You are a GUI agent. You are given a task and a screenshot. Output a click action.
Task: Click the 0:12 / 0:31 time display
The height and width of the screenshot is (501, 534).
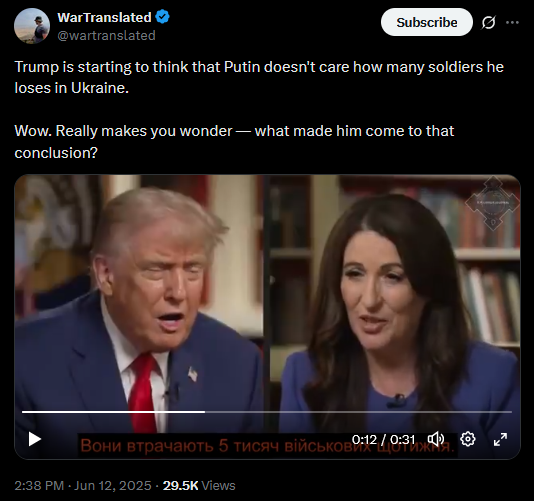coord(383,439)
